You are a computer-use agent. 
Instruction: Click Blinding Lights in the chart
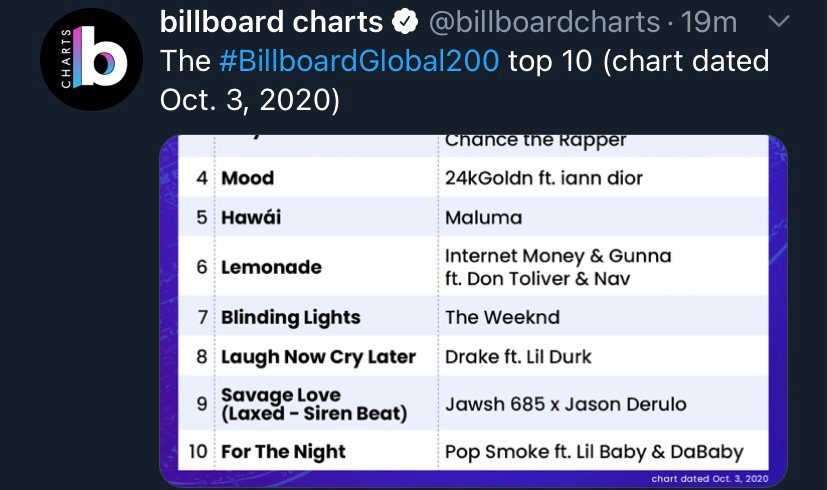tap(291, 318)
